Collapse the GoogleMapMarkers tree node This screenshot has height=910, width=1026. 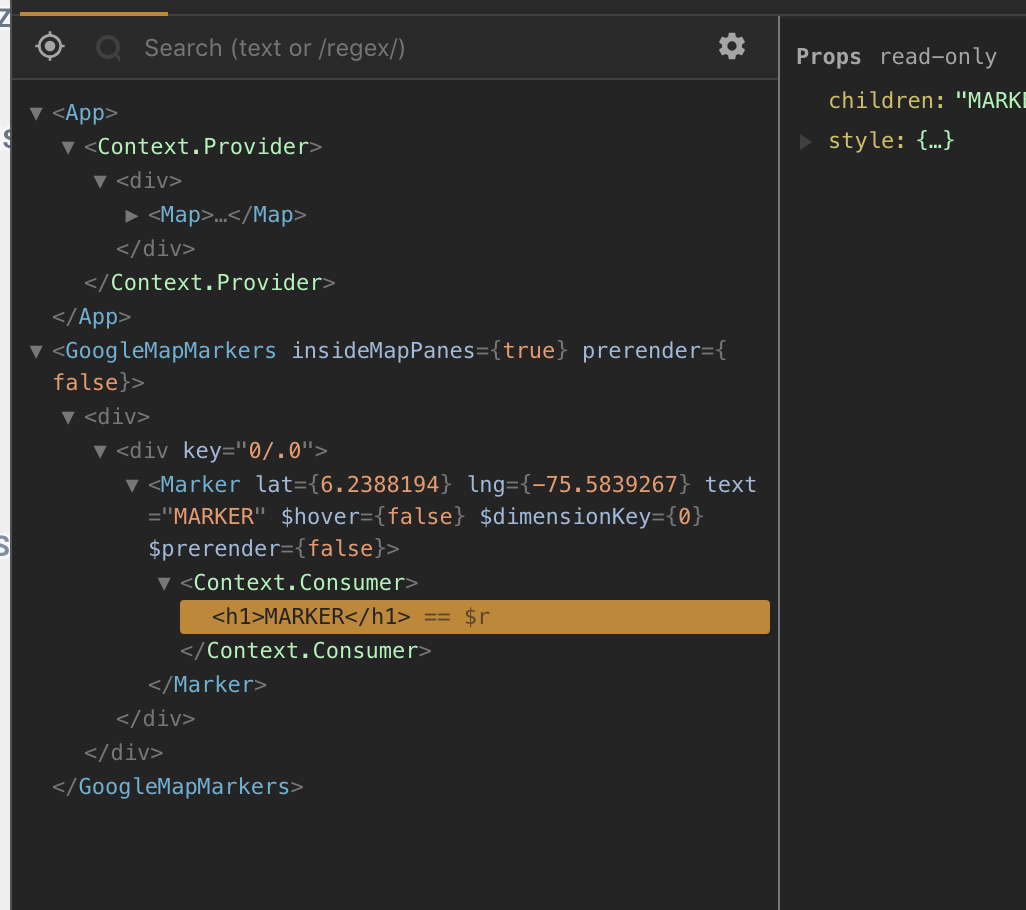(35, 350)
